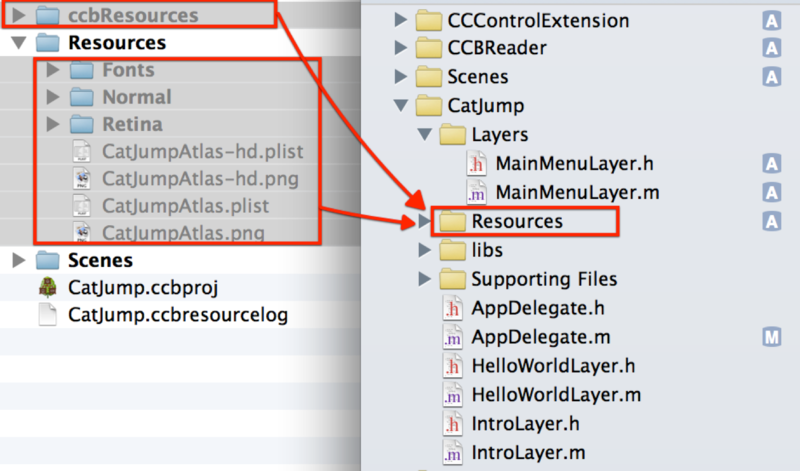Click the IntroLayer.m file icon
The width and height of the screenshot is (800, 471).
[453, 453]
